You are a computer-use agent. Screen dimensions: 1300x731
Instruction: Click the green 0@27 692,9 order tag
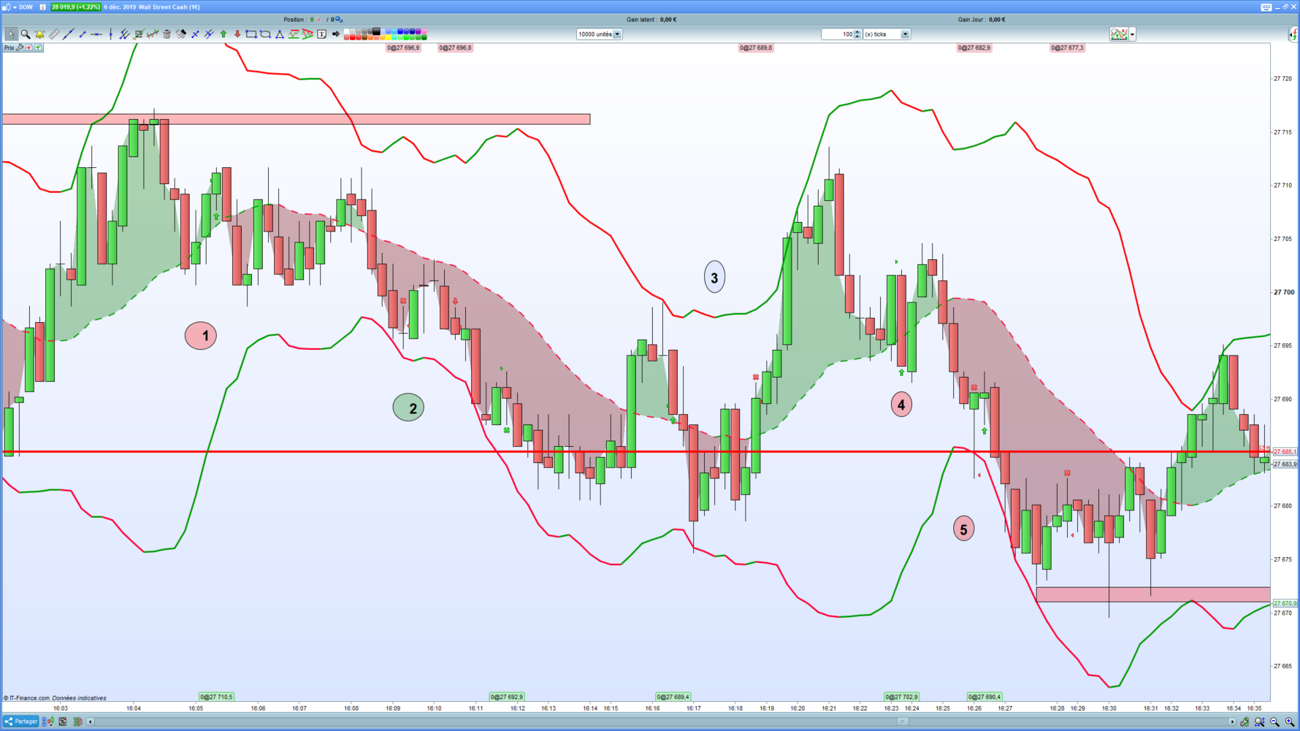(507, 697)
